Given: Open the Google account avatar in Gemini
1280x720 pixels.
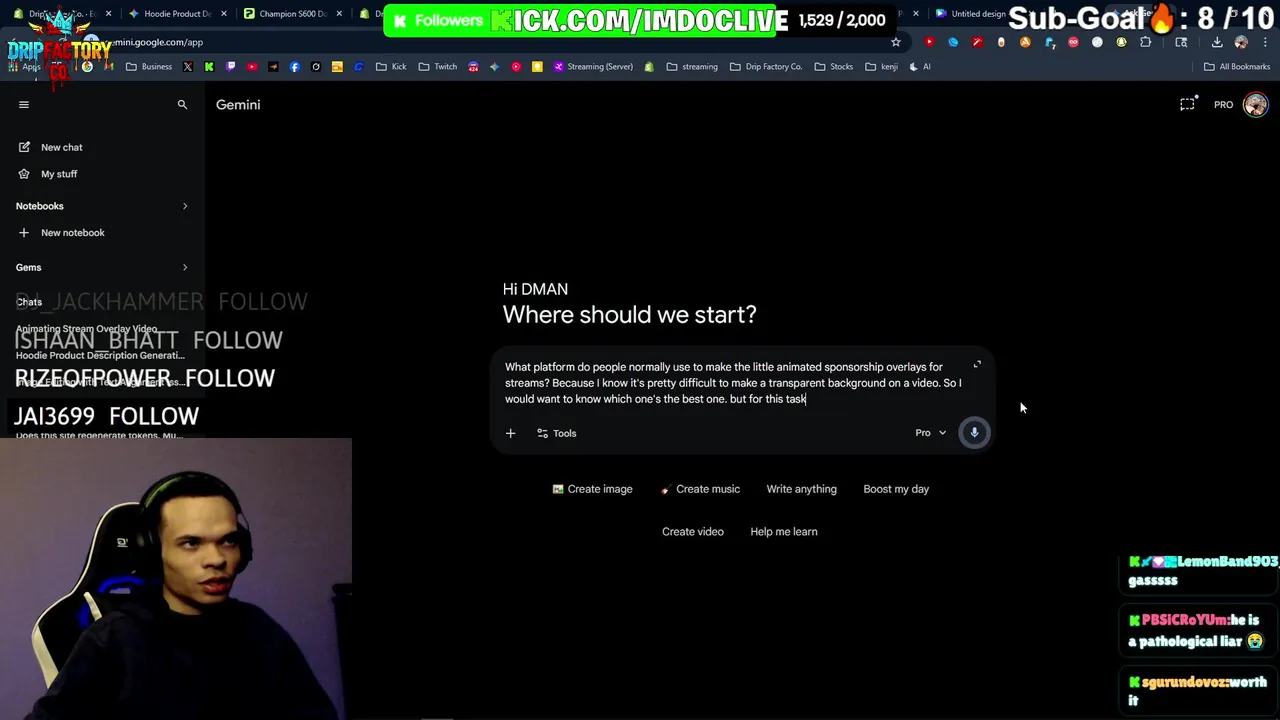Looking at the screenshot, I should tap(1255, 104).
